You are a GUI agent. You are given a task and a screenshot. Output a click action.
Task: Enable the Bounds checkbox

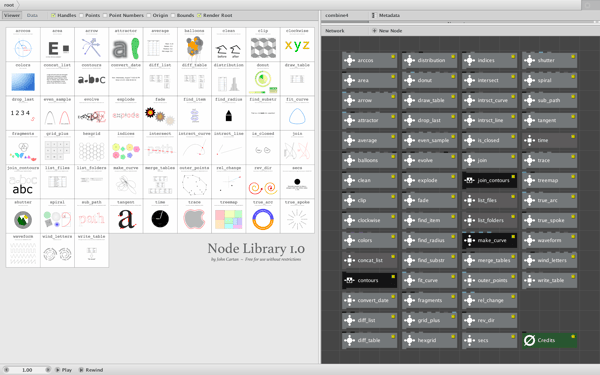173,15
